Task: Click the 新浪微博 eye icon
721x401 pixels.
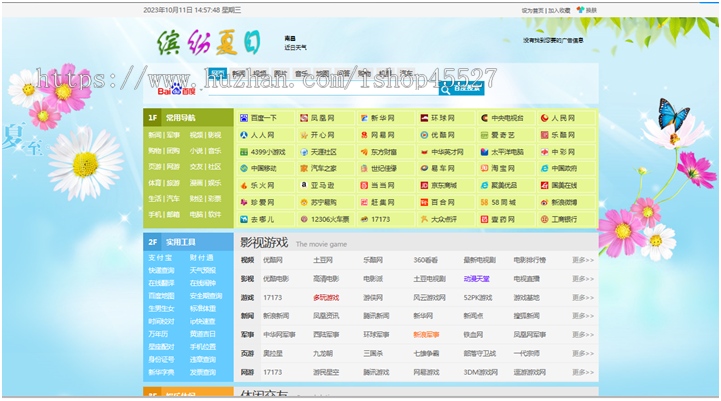Action: pos(544,202)
